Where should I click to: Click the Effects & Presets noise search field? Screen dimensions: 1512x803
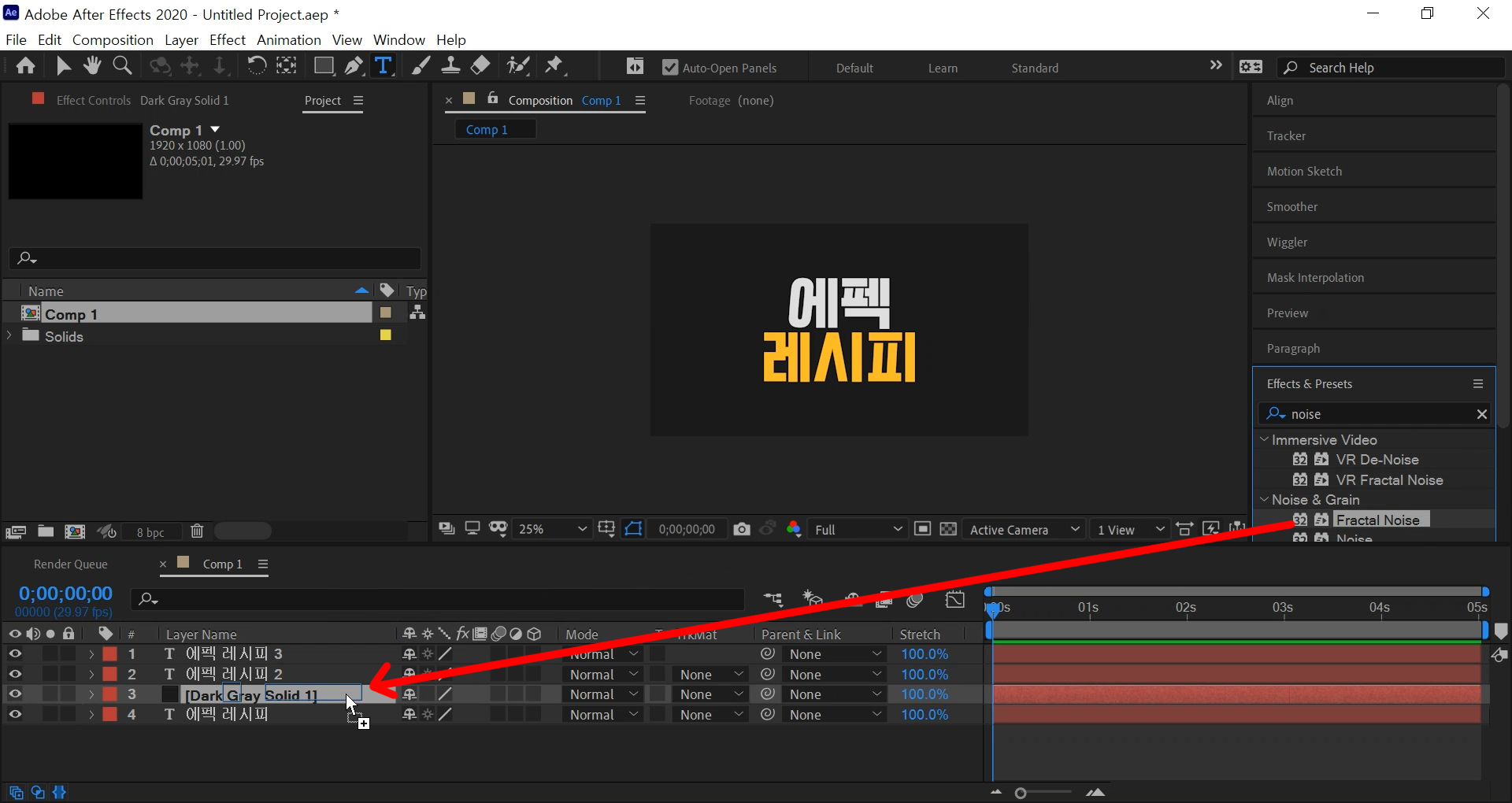1374,414
